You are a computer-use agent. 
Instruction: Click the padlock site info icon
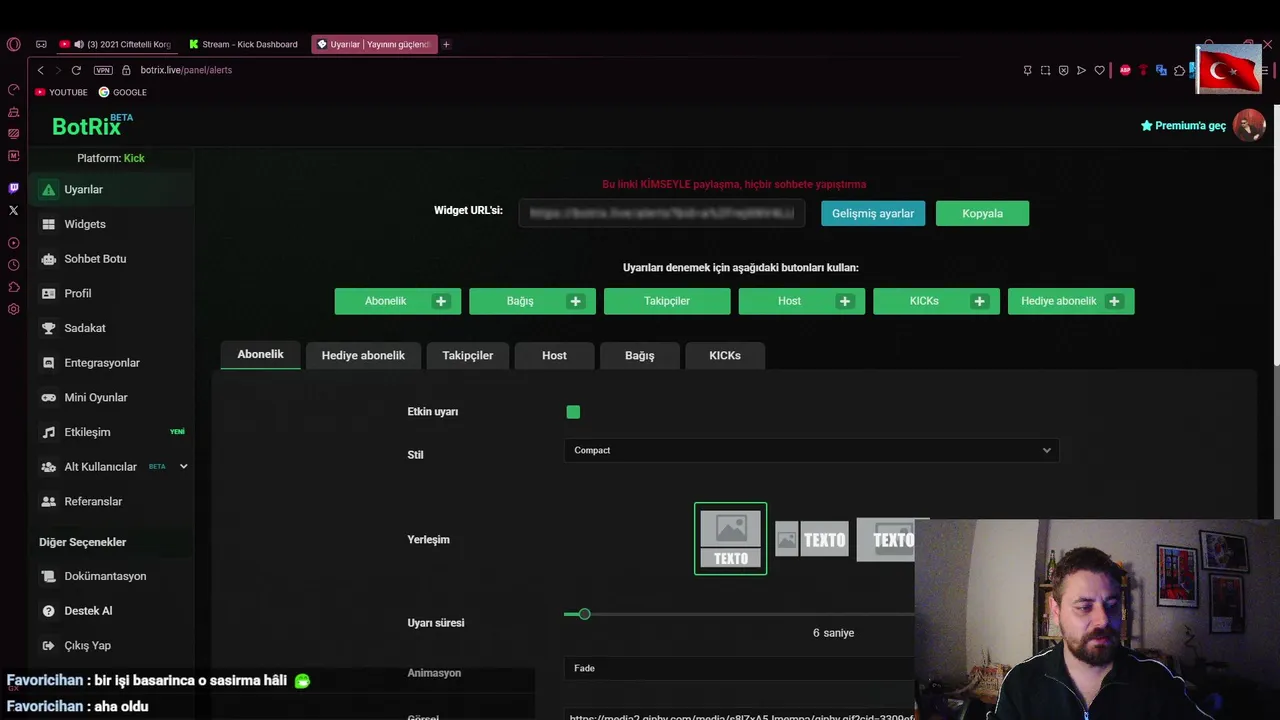click(x=126, y=70)
